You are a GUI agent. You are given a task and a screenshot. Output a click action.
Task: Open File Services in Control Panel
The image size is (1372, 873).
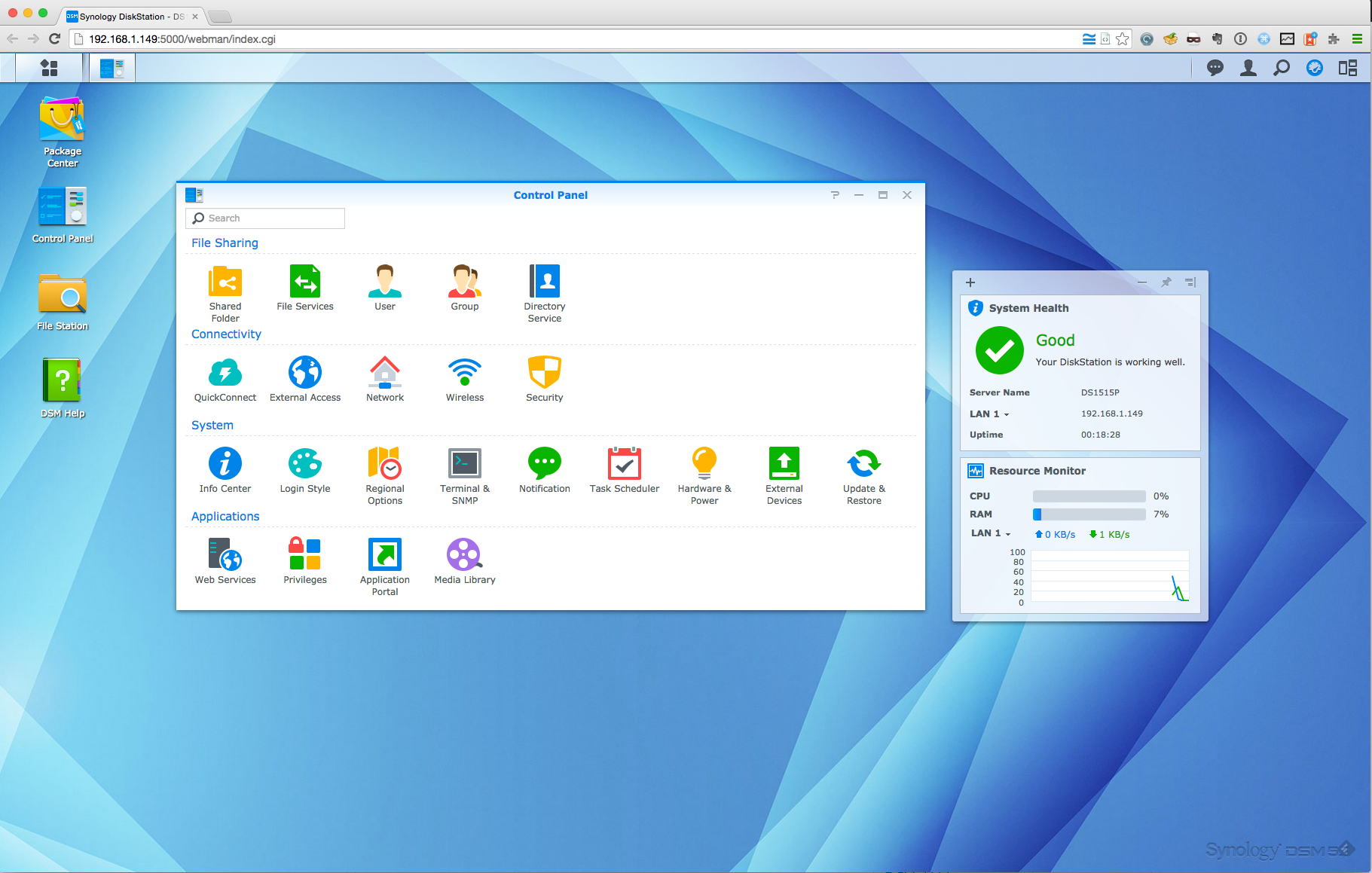[x=305, y=287]
